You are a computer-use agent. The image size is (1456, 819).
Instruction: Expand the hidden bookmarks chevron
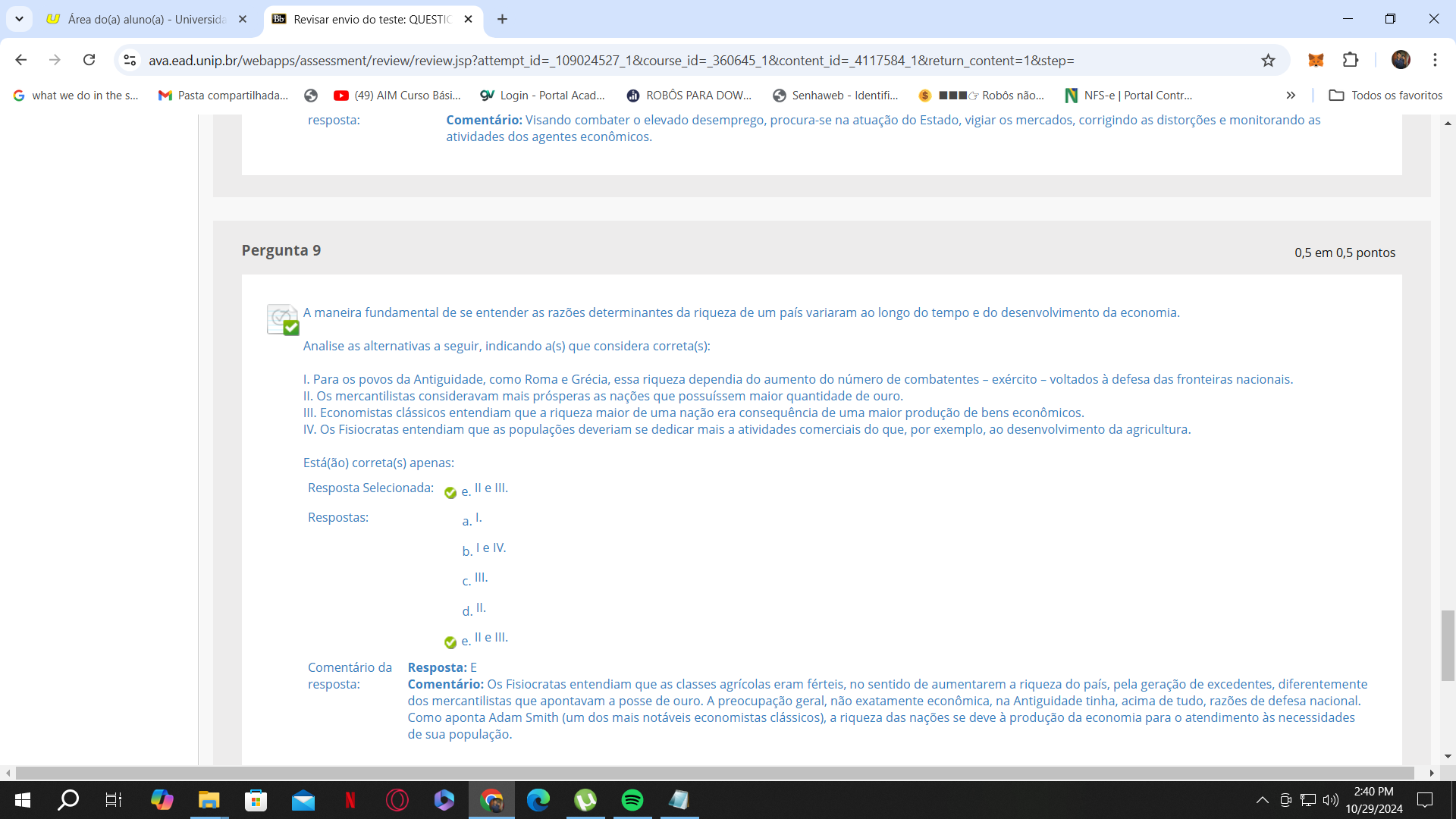point(1291,96)
